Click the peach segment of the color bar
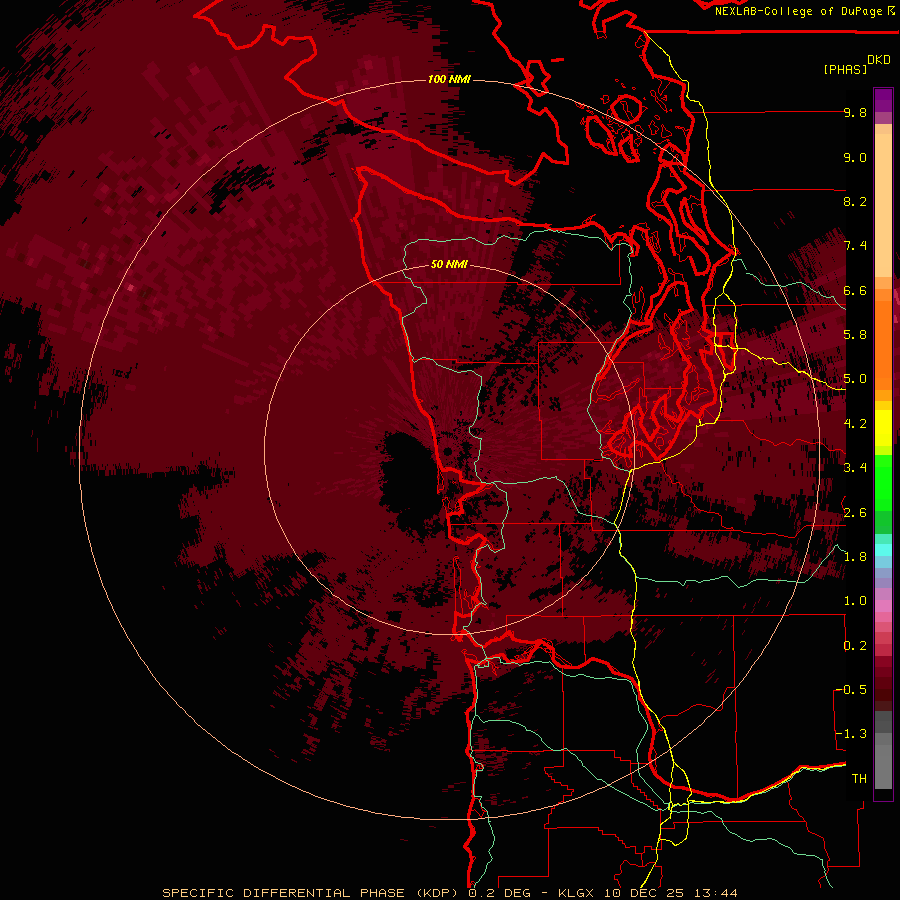Viewport: 900px width, 900px height. point(883,207)
